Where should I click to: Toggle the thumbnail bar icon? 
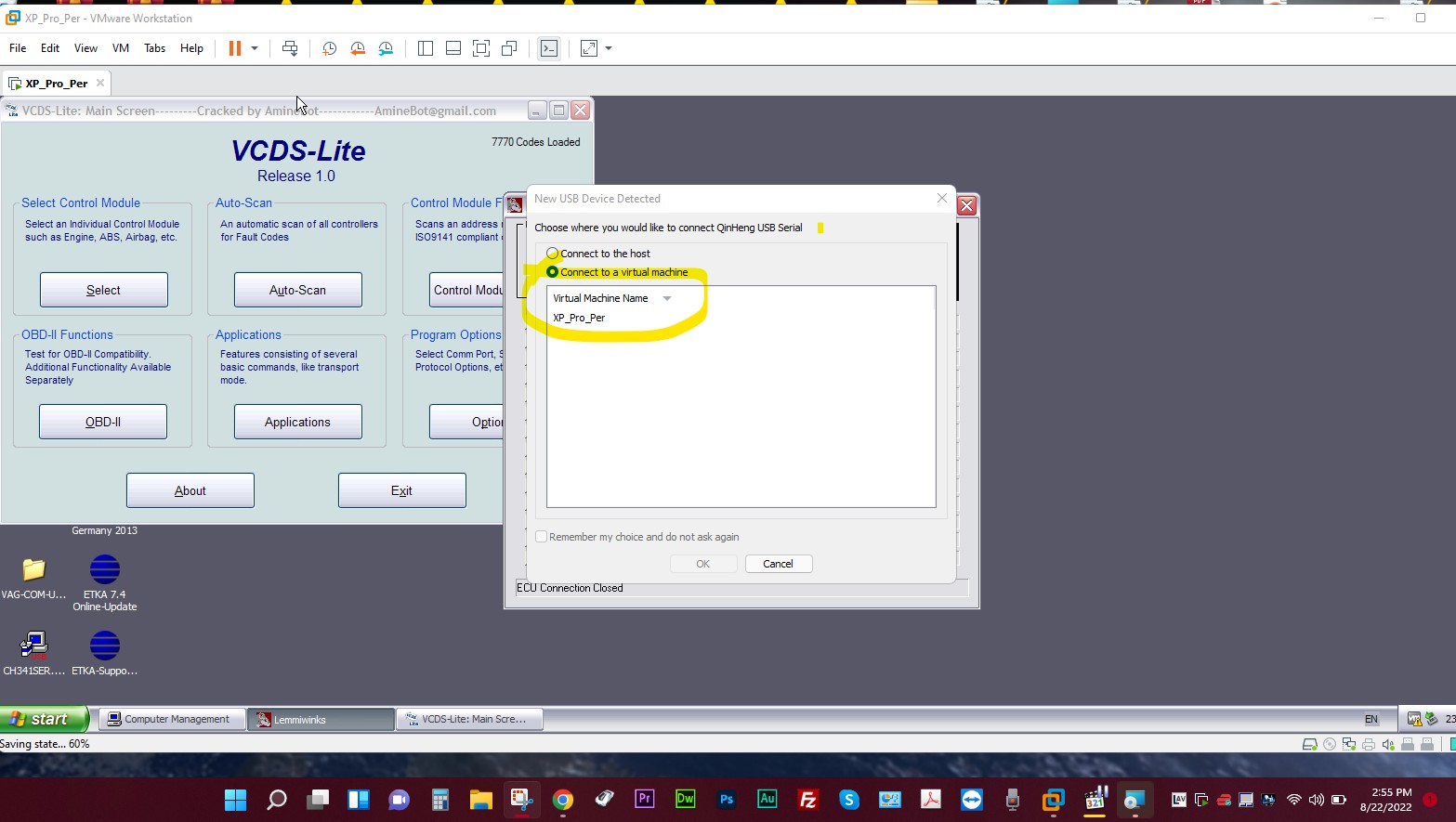pos(453,48)
